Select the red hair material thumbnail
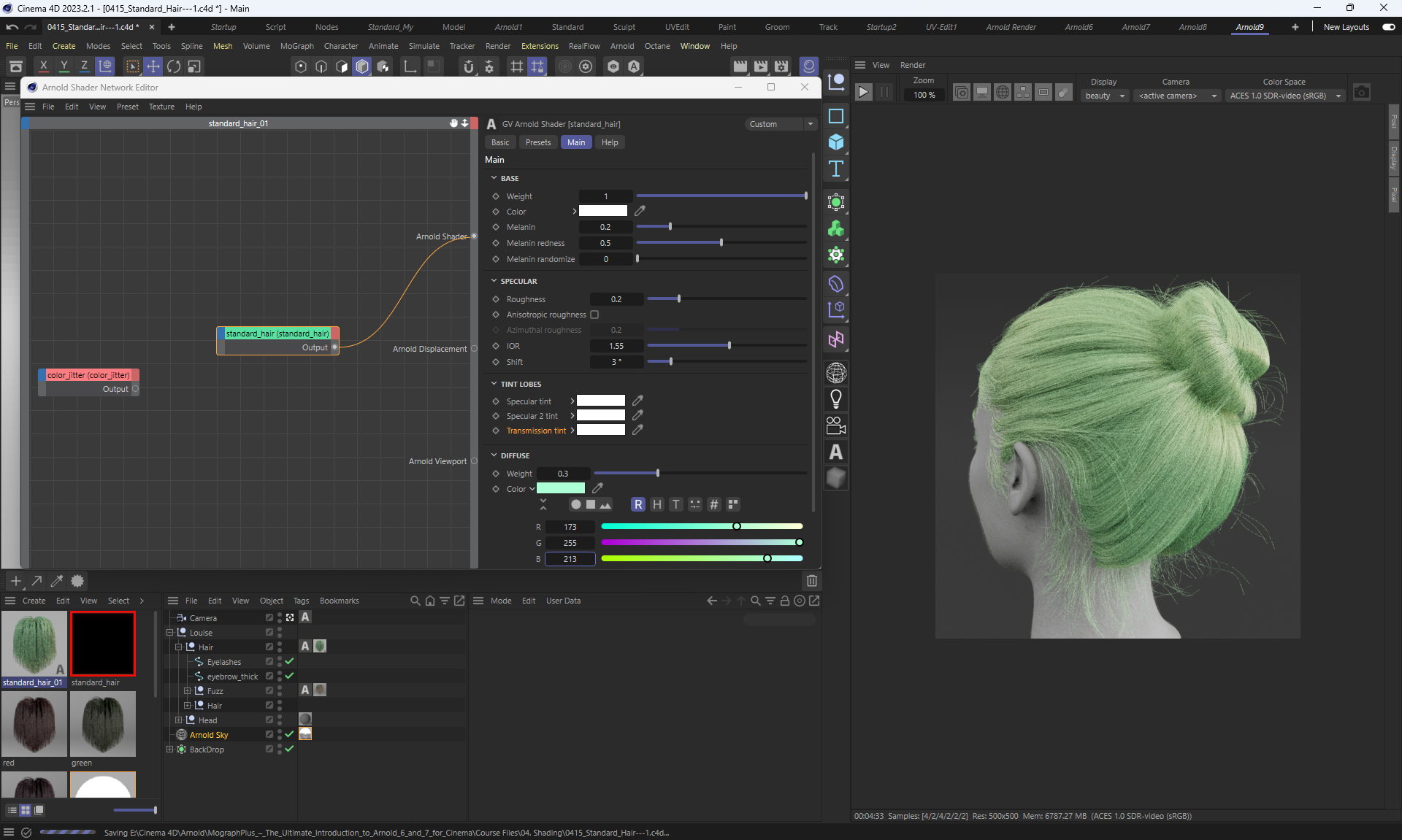Image resolution: width=1402 pixels, height=840 pixels. (x=34, y=724)
